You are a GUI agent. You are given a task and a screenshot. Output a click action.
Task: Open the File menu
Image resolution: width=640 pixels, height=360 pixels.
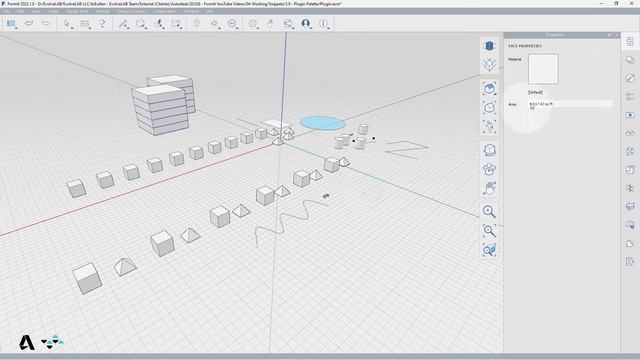pyautogui.click(x=7, y=11)
